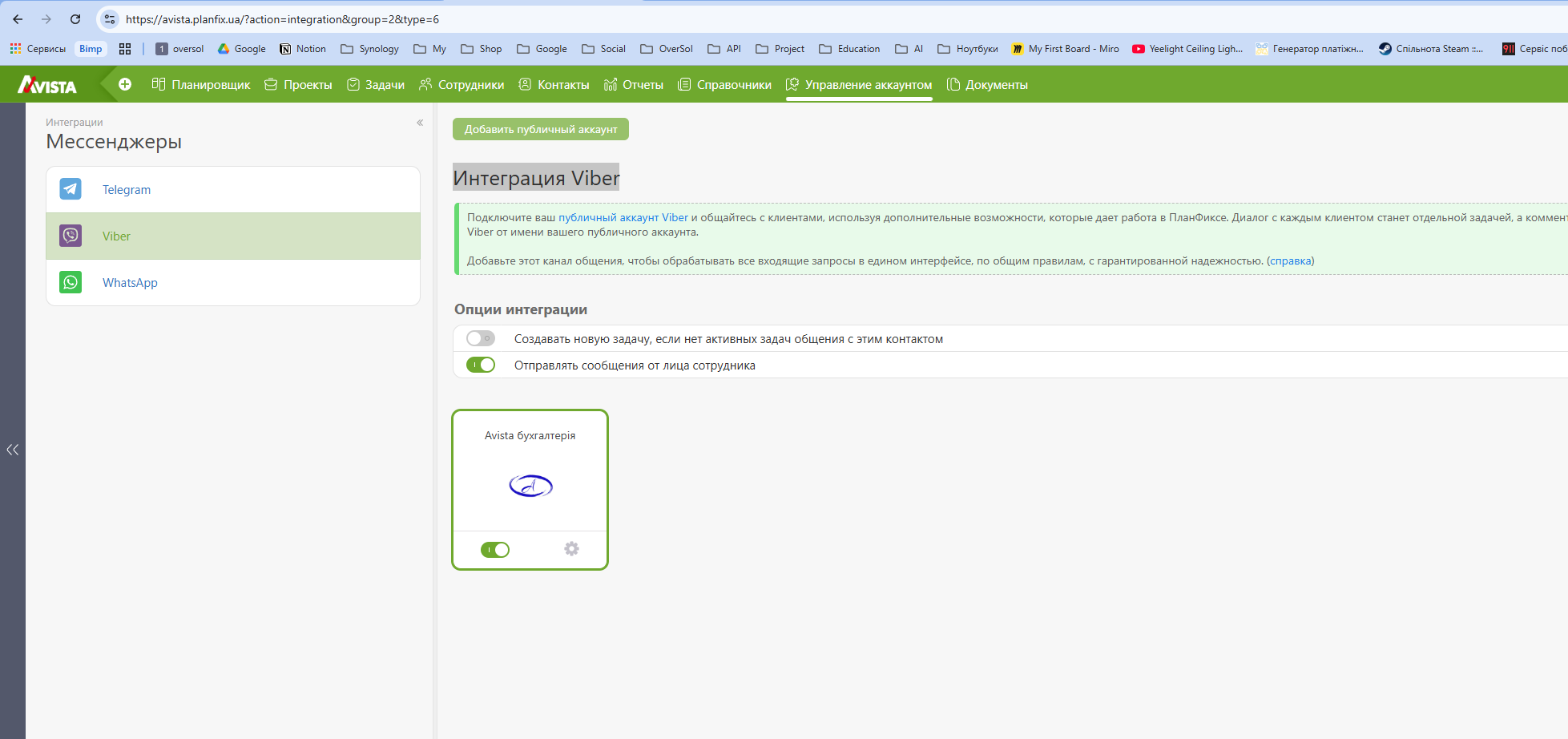1568x739 pixels.
Task: Open the oversol bookmark
Action: pos(179,49)
